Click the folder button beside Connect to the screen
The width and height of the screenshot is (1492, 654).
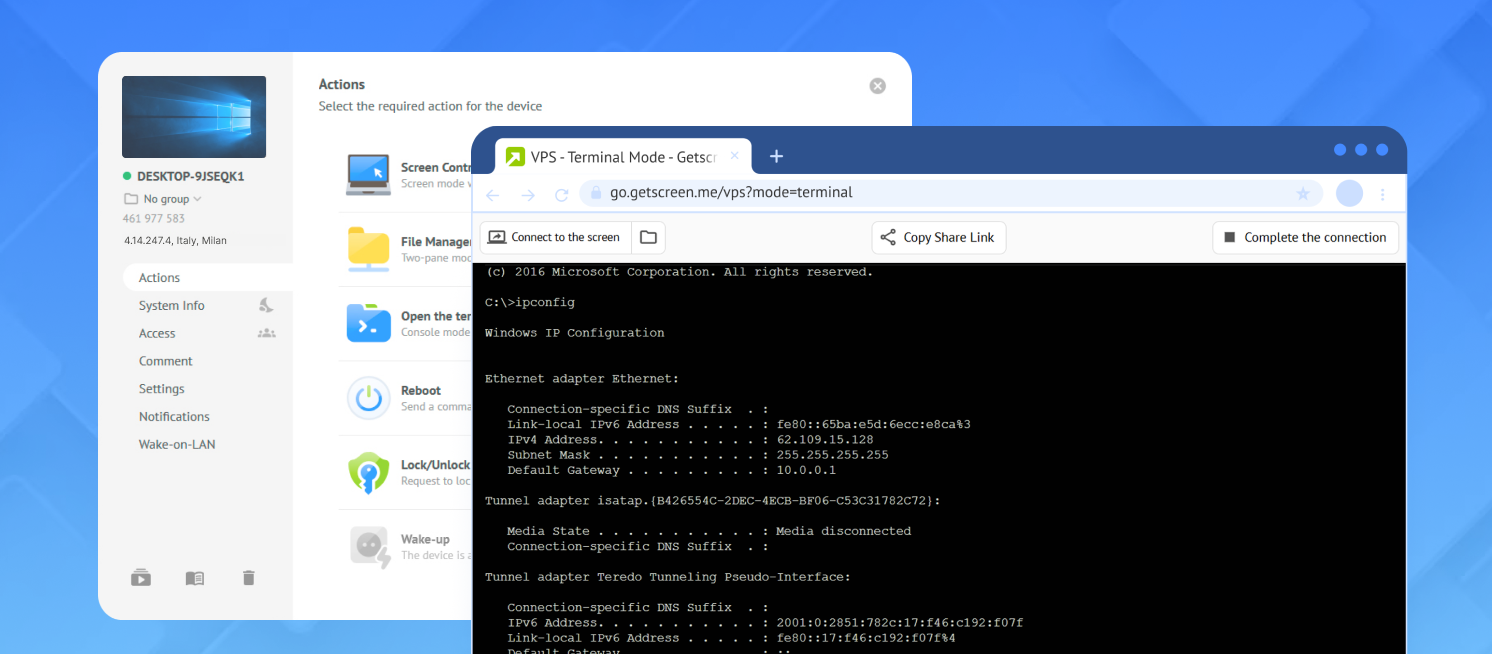648,238
